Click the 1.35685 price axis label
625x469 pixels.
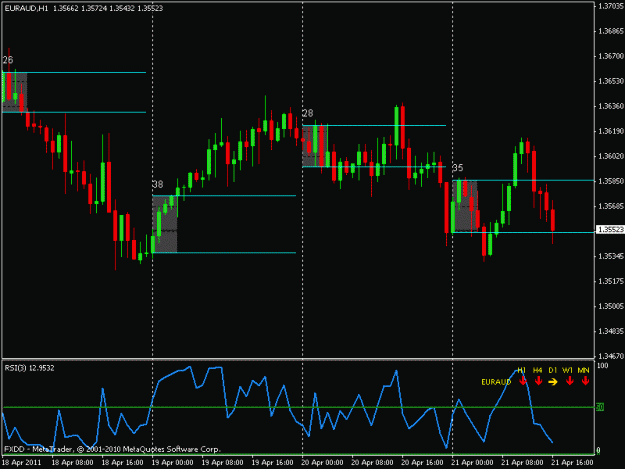point(611,206)
